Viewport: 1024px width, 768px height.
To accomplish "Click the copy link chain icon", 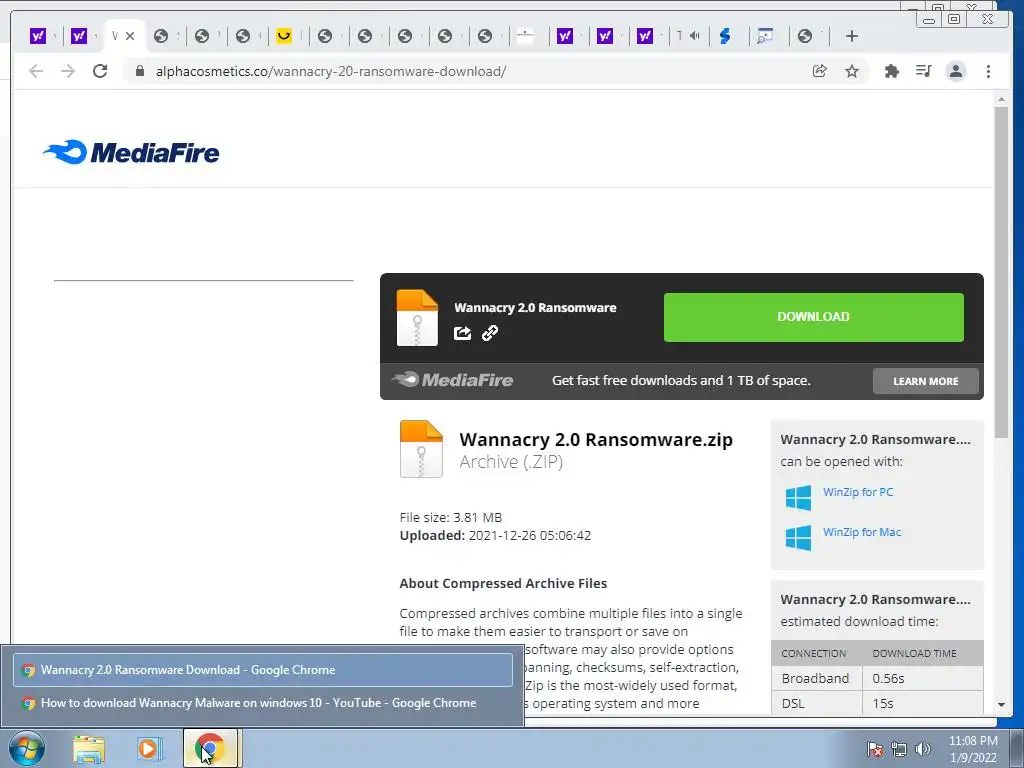I will (490, 333).
